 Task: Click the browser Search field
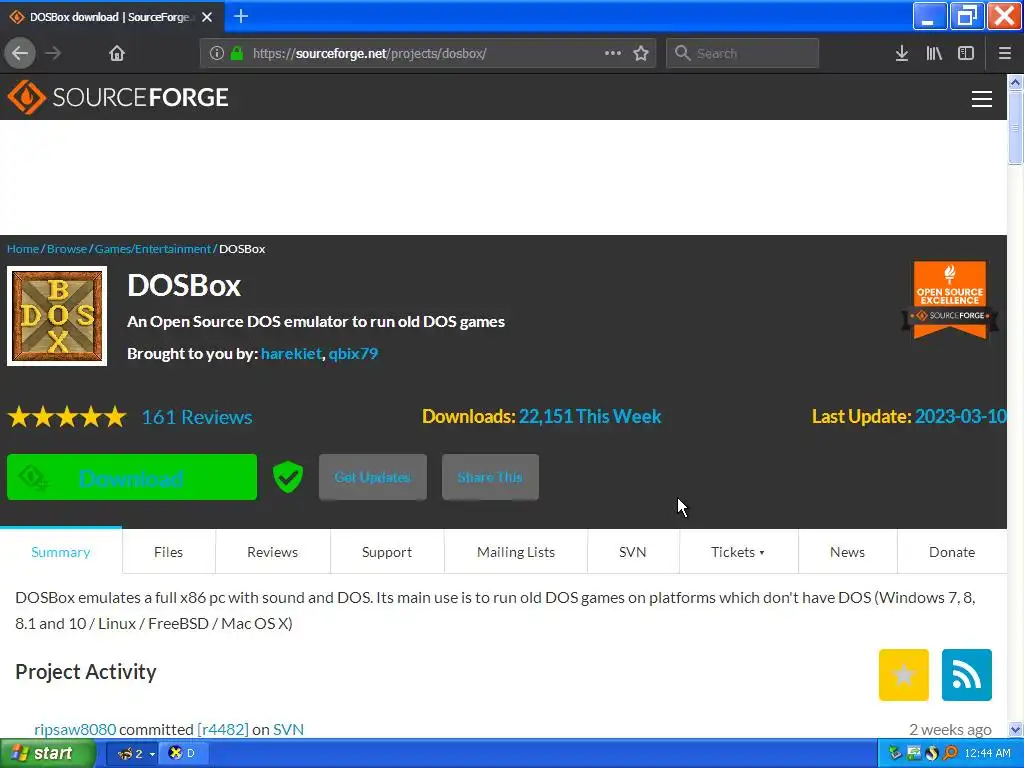pyautogui.click(x=743, y=53)
